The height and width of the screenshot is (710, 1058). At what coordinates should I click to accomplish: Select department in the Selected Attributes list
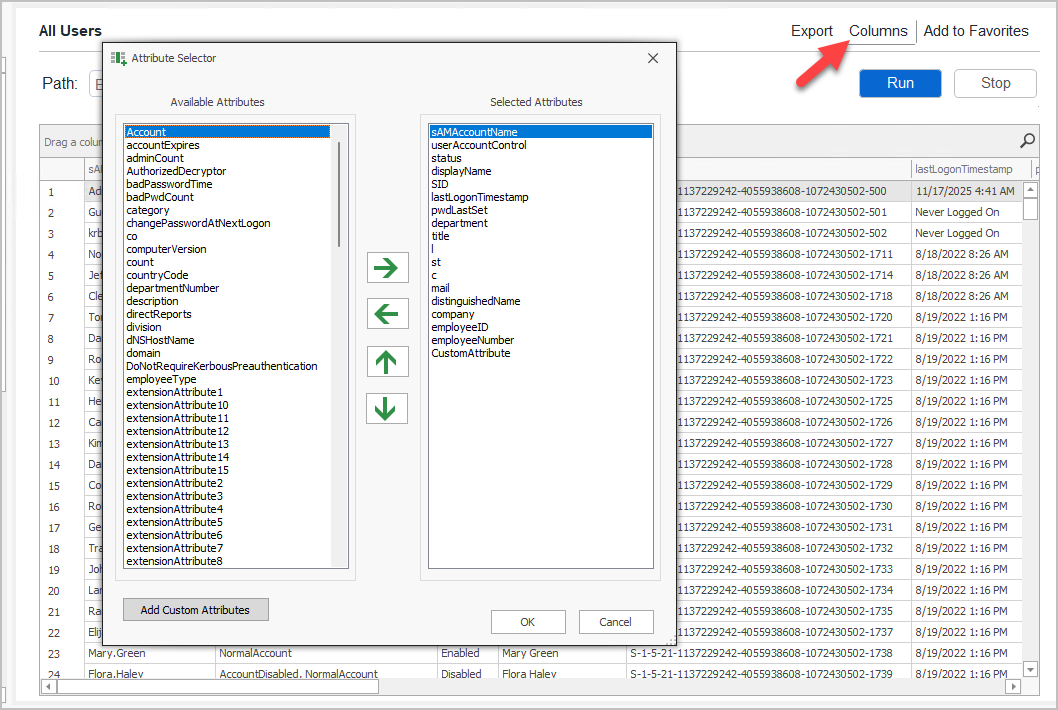click(459, 223)
